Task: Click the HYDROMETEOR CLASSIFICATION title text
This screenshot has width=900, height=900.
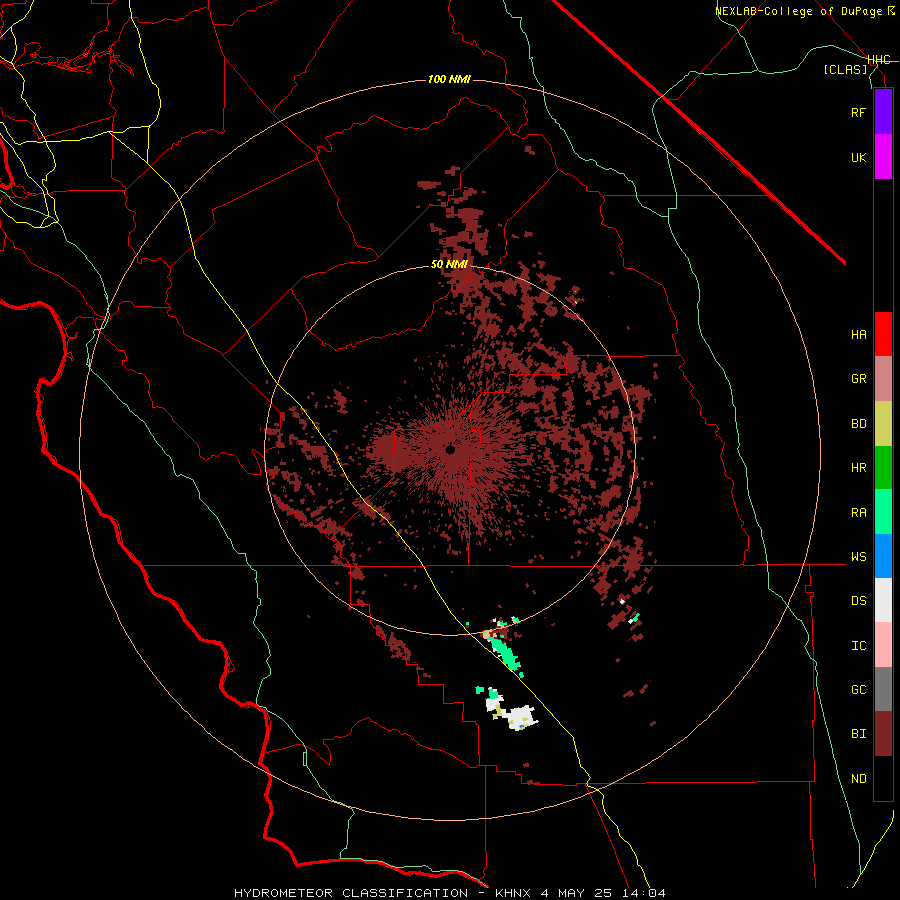Action: click(x=351, y=893)
